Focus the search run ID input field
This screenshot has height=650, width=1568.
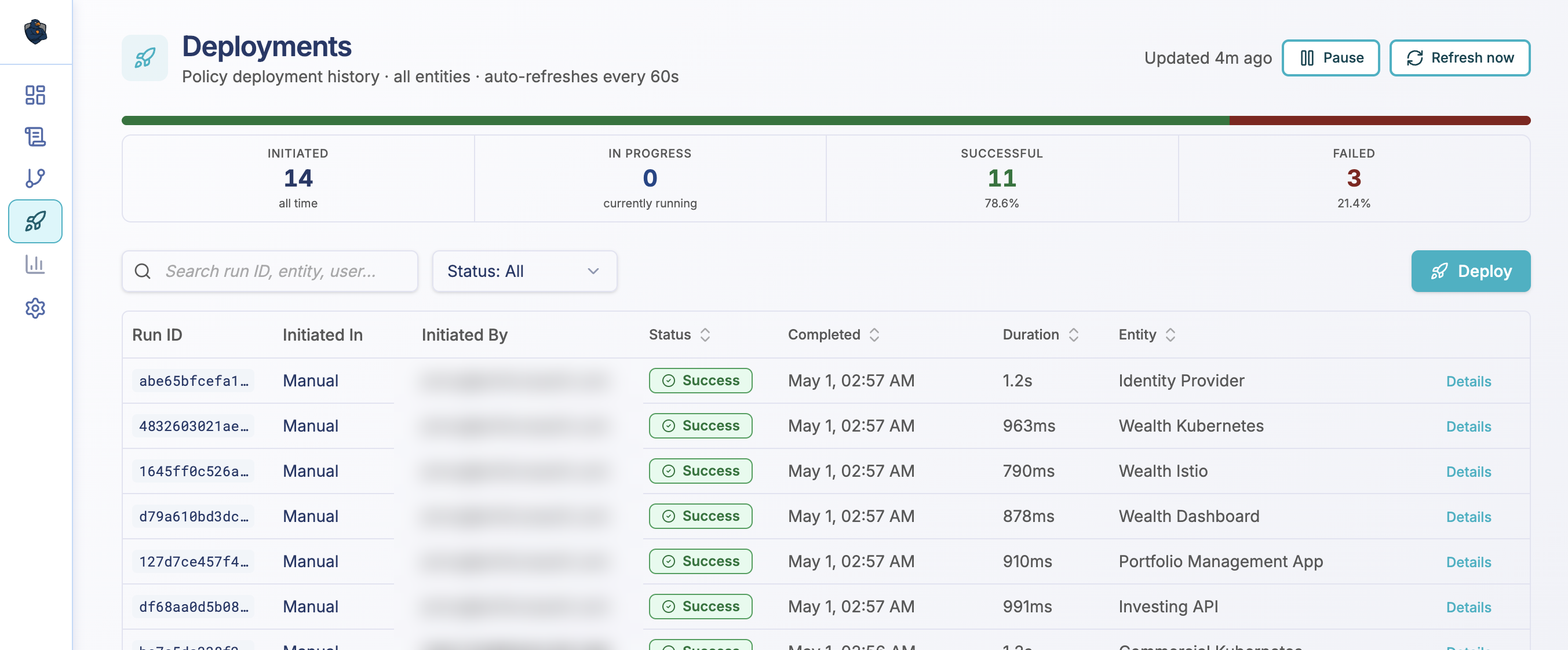click(269, 271)
